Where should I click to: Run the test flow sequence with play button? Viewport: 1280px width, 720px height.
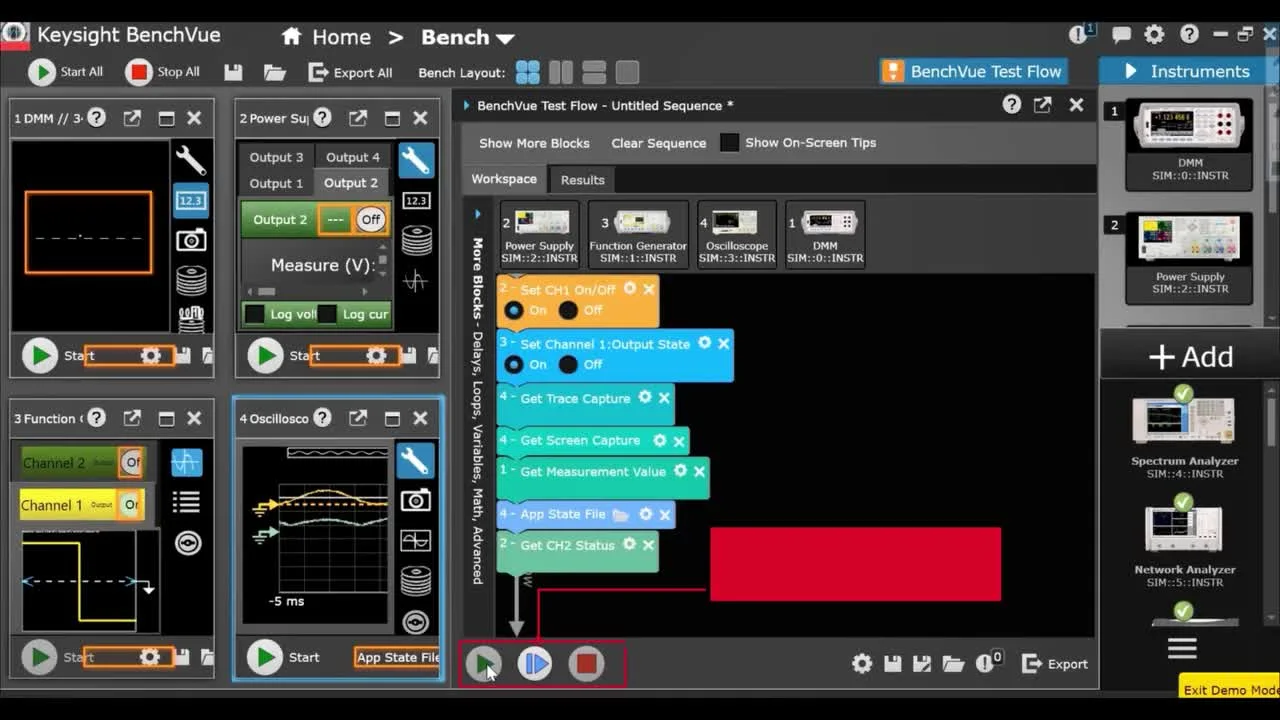[x=484, y=663]
